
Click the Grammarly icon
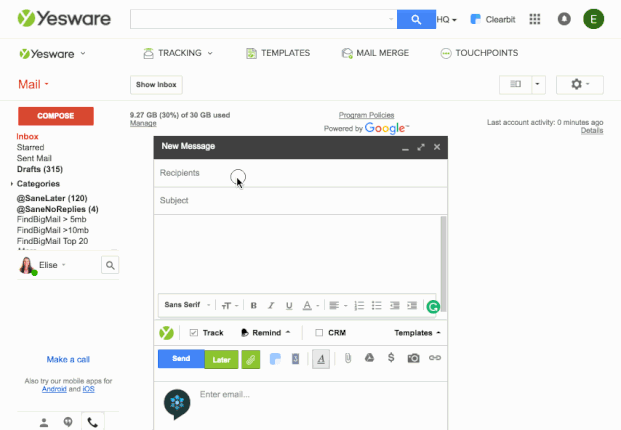[433, 306]
